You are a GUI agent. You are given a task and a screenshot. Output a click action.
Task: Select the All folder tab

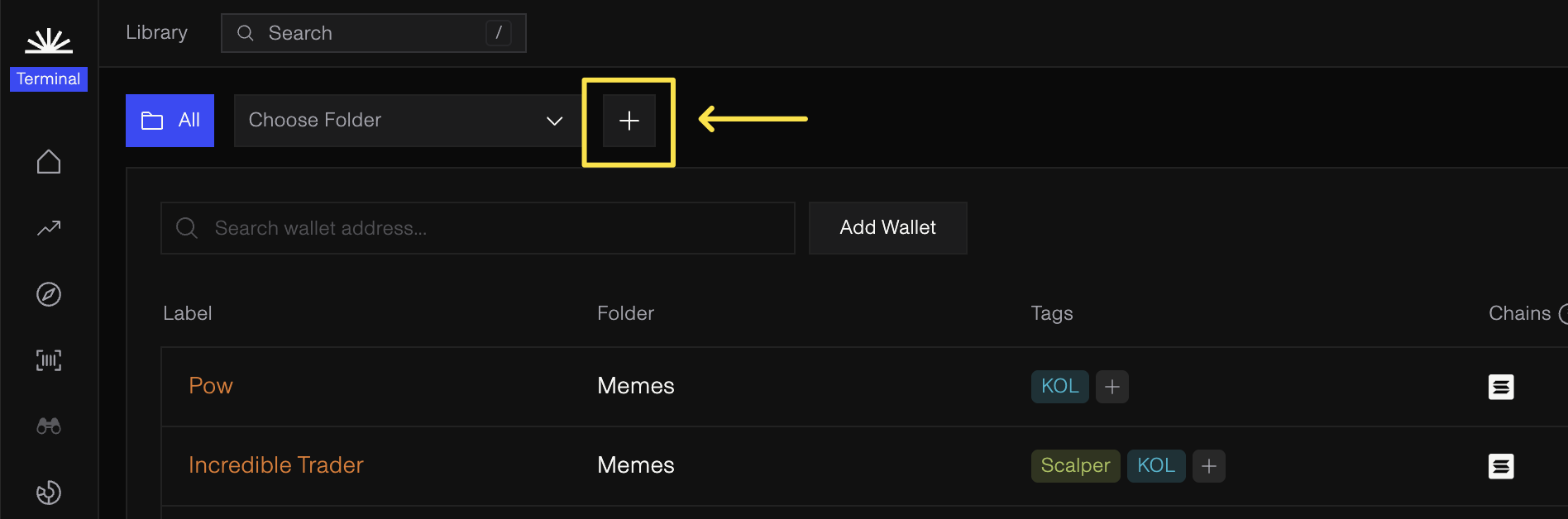(x=170, y=121)
